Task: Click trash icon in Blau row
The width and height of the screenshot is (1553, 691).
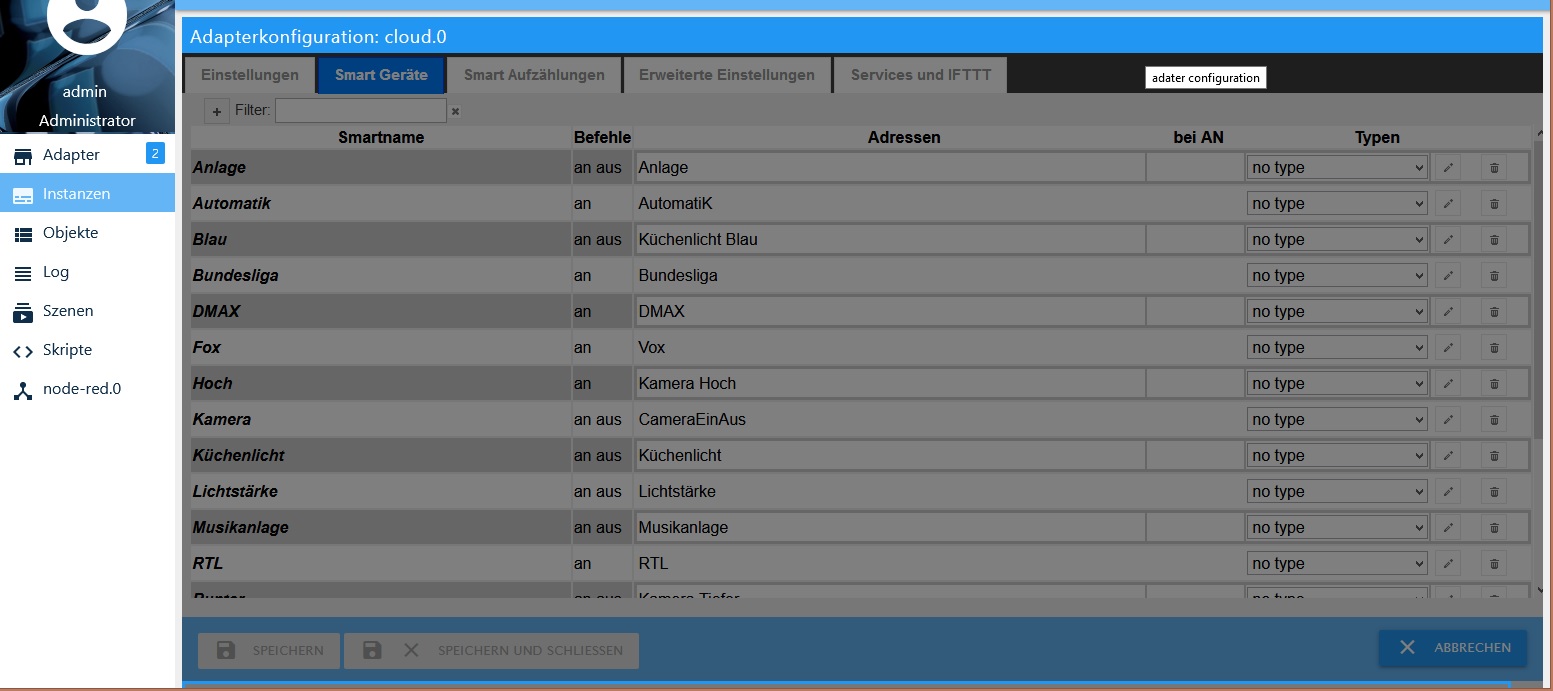Action: pyautogui.click(x=1494, y=240)
